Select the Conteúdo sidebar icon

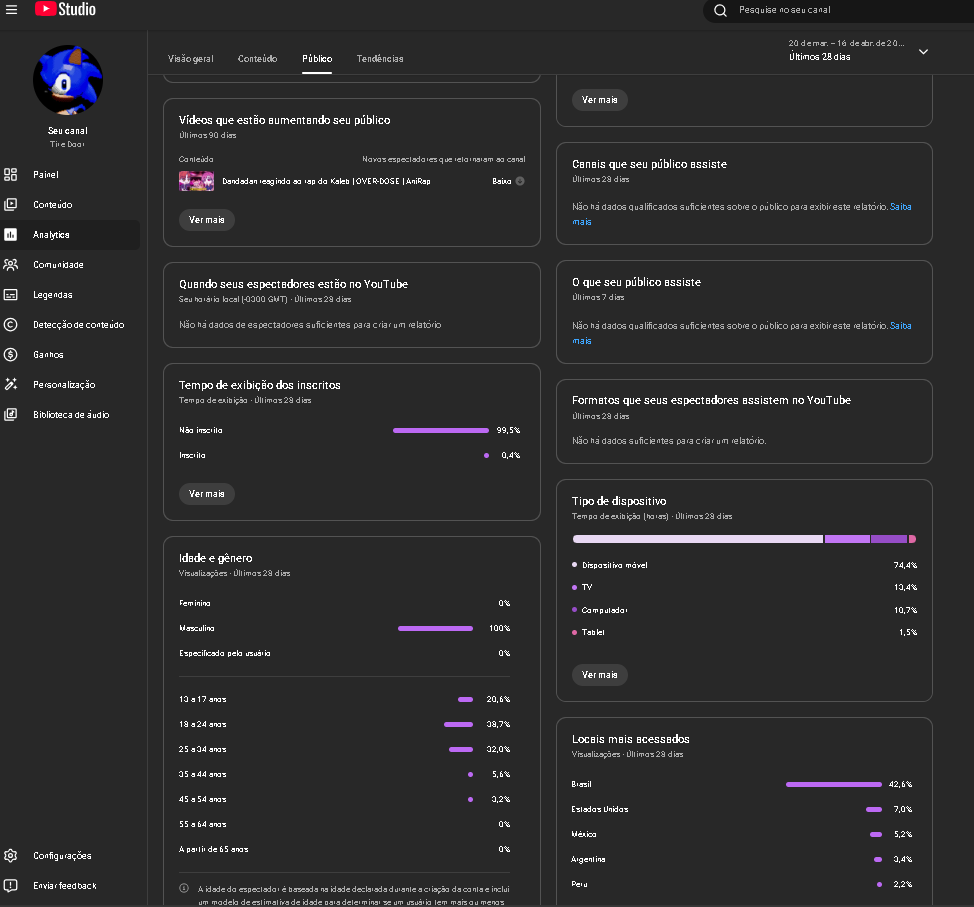point(11,205)
